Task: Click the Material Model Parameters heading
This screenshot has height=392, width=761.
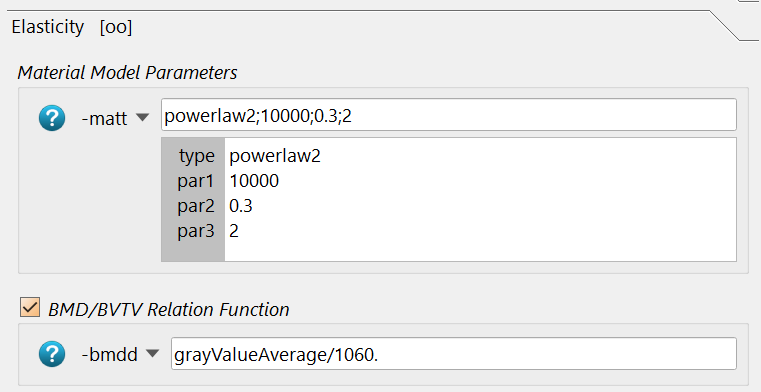Action: pyautogui.click(x=128, y=73)
